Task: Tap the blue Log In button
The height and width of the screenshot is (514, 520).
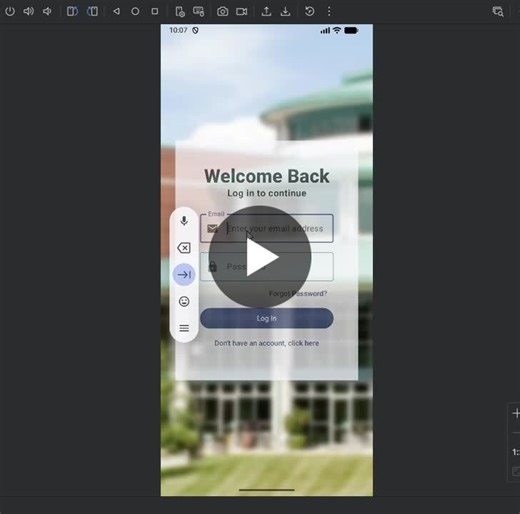Action: click(267, 318)
